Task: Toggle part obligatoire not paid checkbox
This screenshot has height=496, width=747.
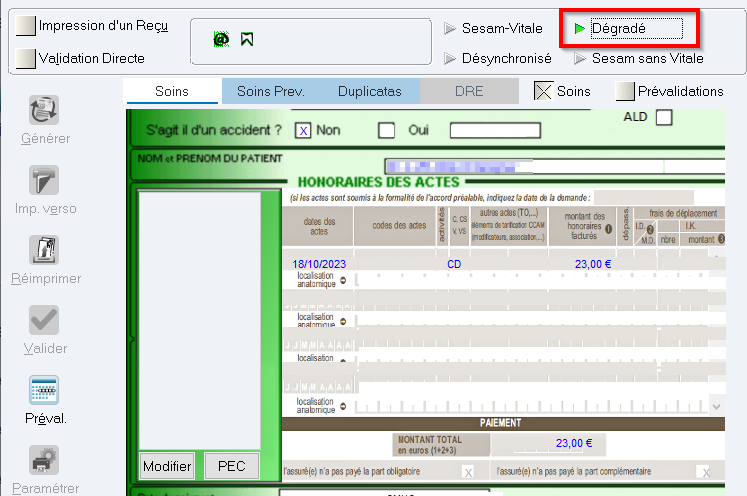Action: (x=468, y=472)
